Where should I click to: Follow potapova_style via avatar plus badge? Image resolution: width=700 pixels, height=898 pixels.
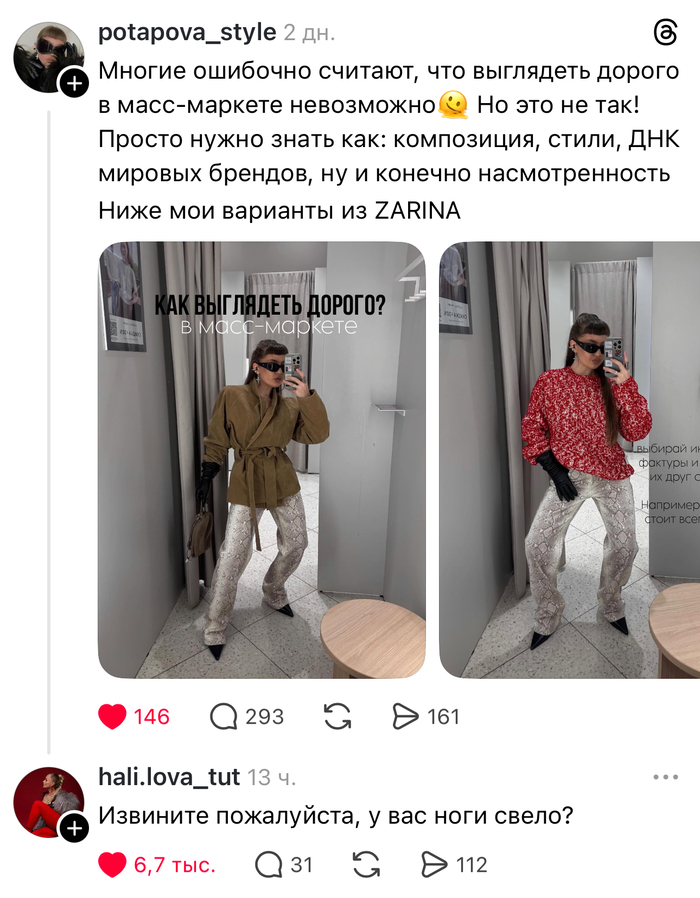click(74, 83)
